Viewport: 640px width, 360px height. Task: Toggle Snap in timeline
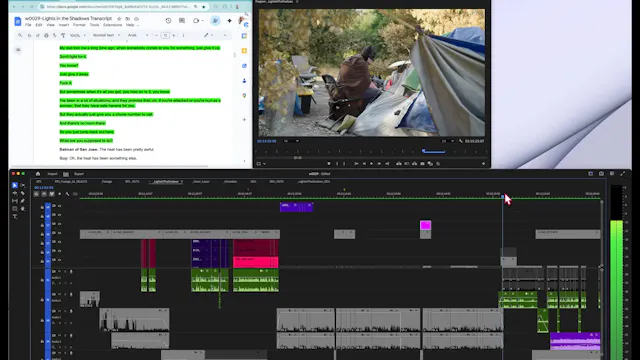click(x=44, y=194)
